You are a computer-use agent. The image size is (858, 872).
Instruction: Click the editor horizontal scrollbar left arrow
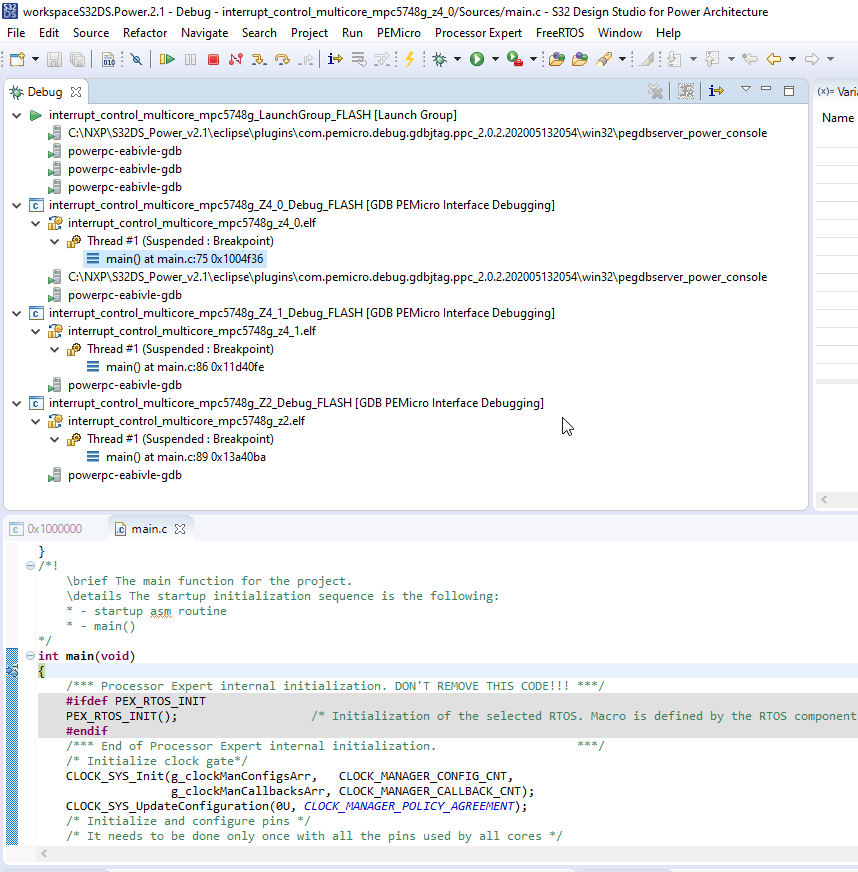pyautogui.click(x=44, y=853)
